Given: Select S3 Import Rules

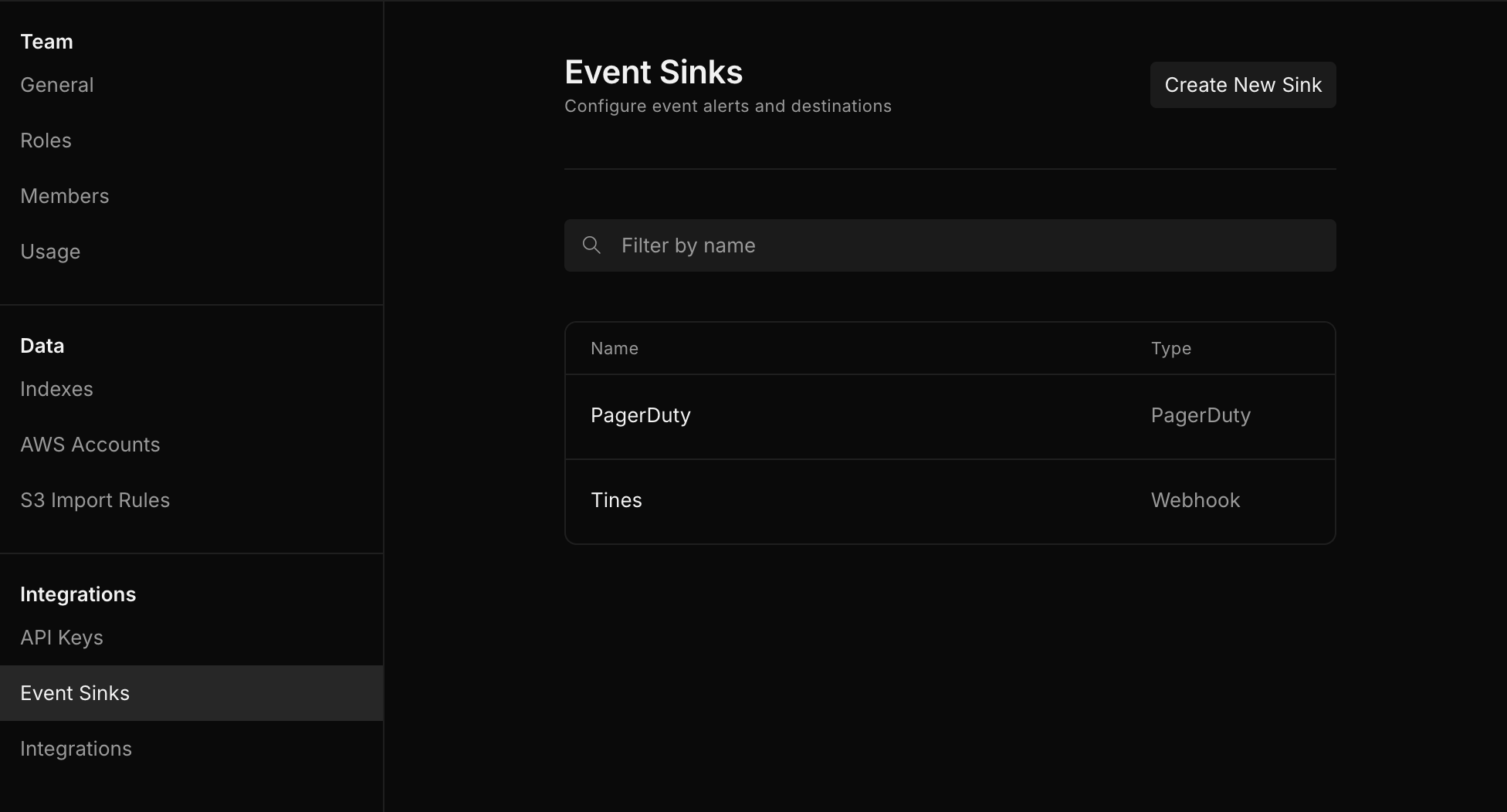Looking at the screenshot, I should pos(95,500).
